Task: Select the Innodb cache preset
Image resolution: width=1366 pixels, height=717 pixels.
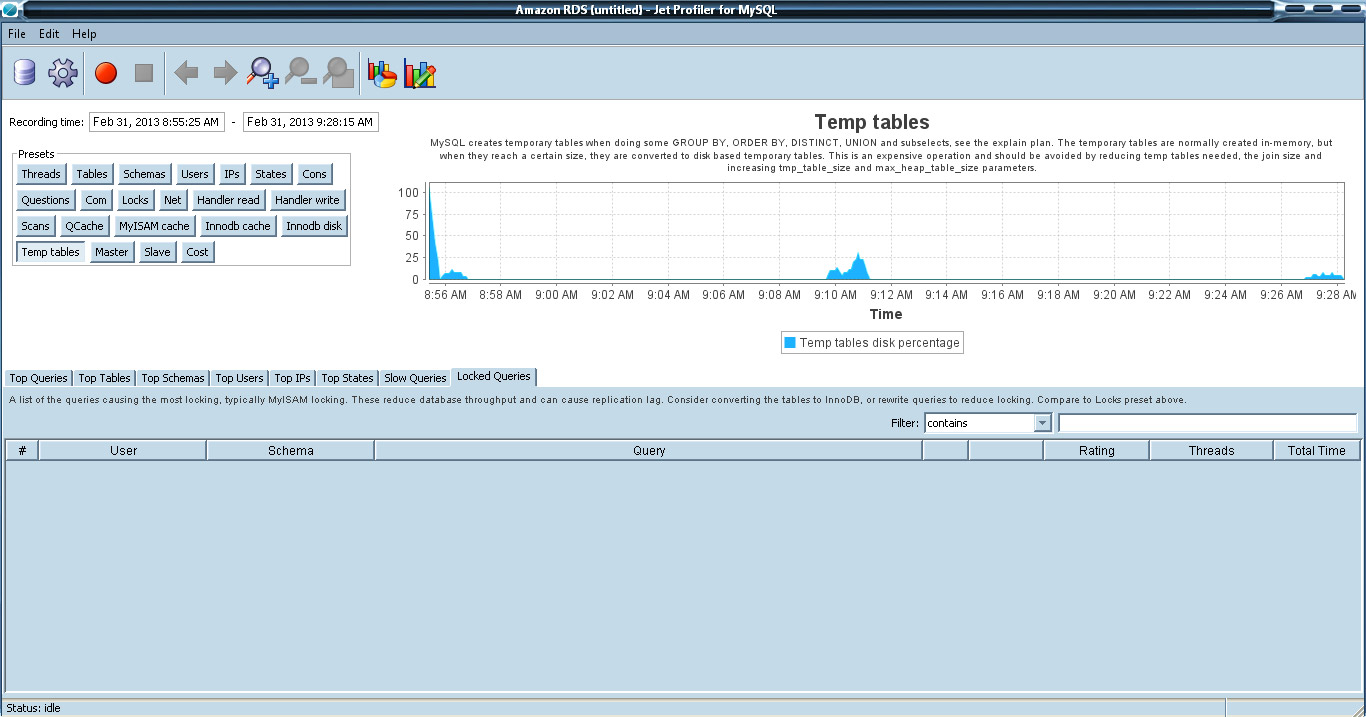Action: point(237,226)
